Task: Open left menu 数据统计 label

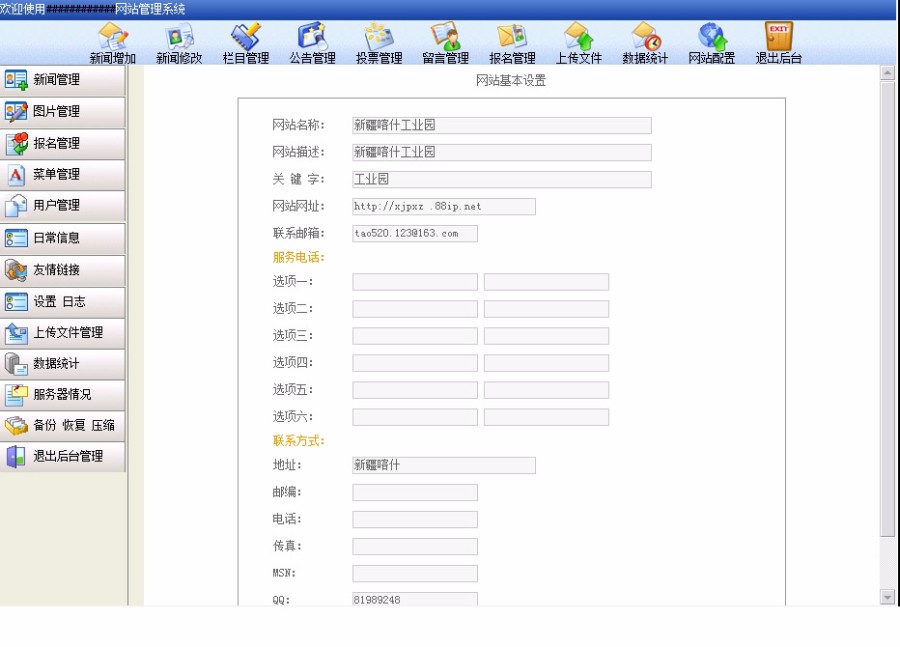Action: (x=56, y=364)
